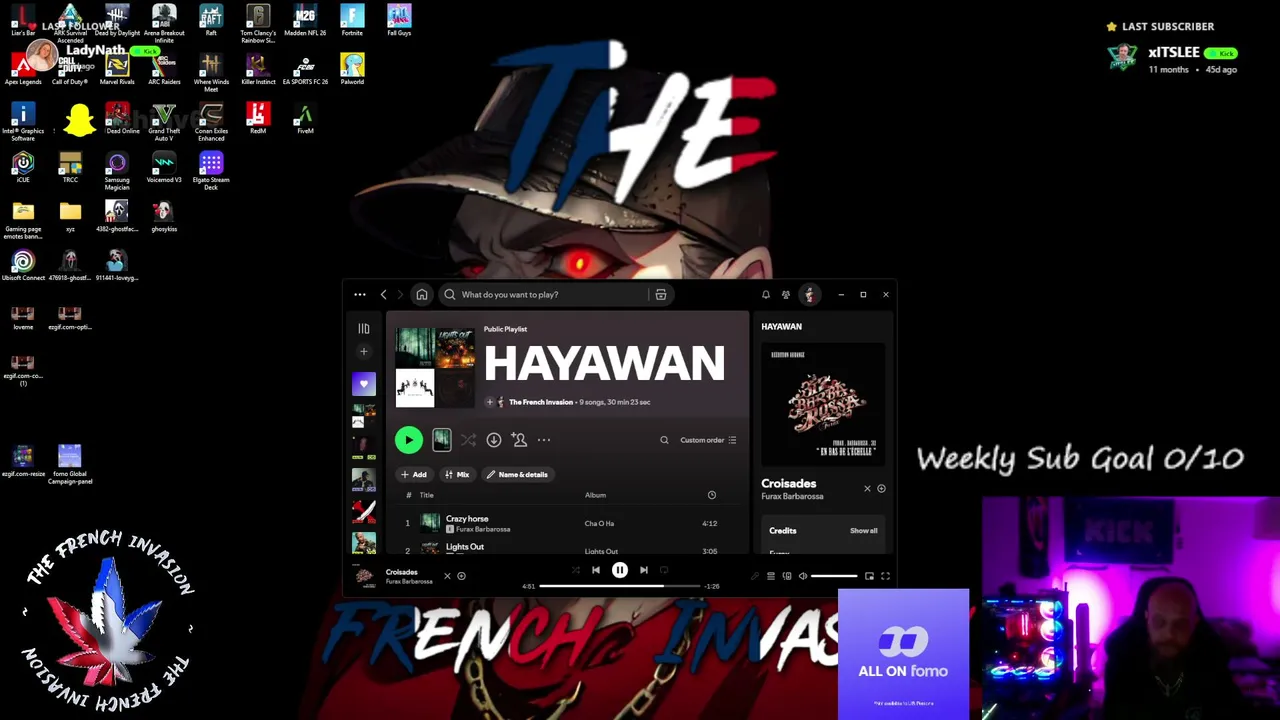1280x720 pixels.
Task: Open Connect to a device
Action: tap(787, 576)
